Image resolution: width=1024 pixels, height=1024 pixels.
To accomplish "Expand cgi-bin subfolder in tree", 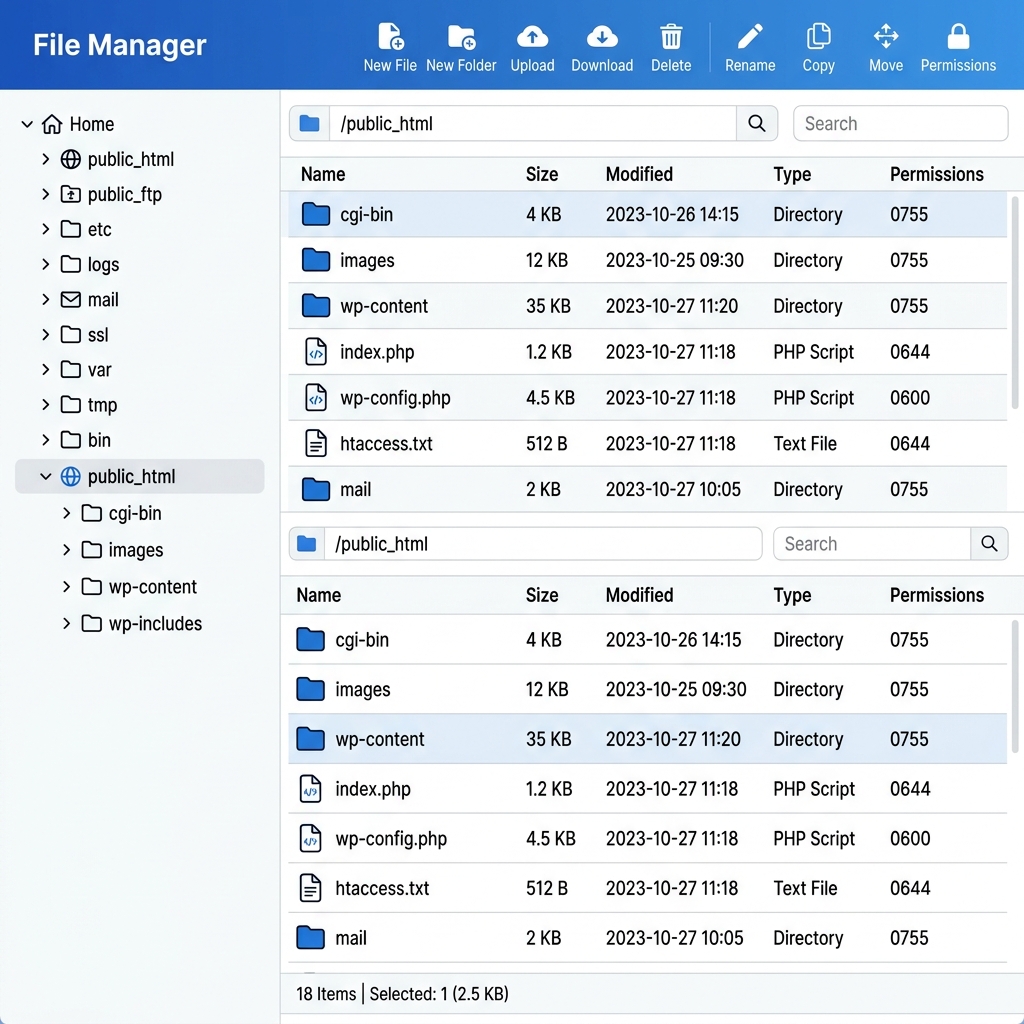I will point(66,513).
